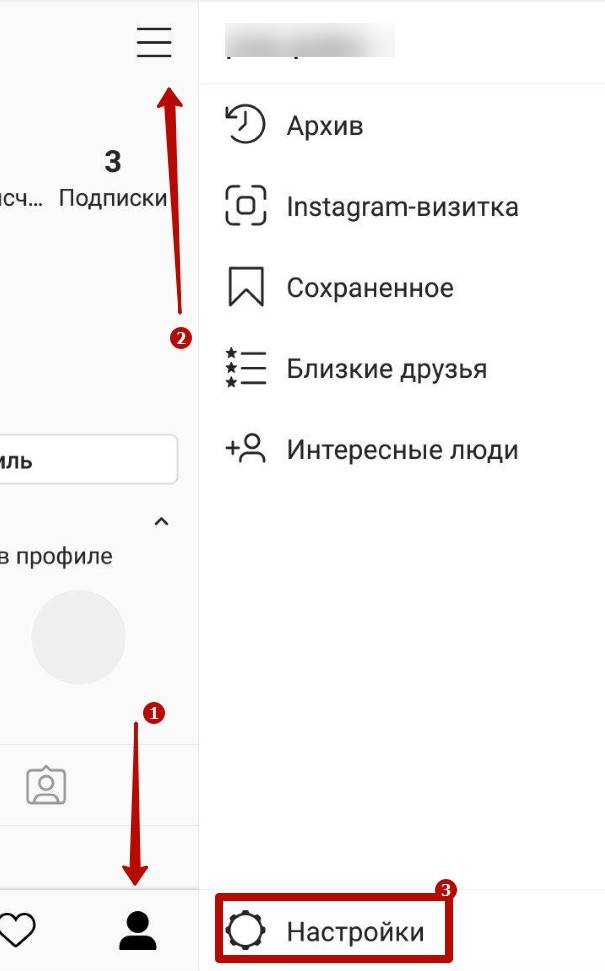Screen dimensions: 605x971
Task: Open the profile silhouette tab icon
Action: pos(138,931)
